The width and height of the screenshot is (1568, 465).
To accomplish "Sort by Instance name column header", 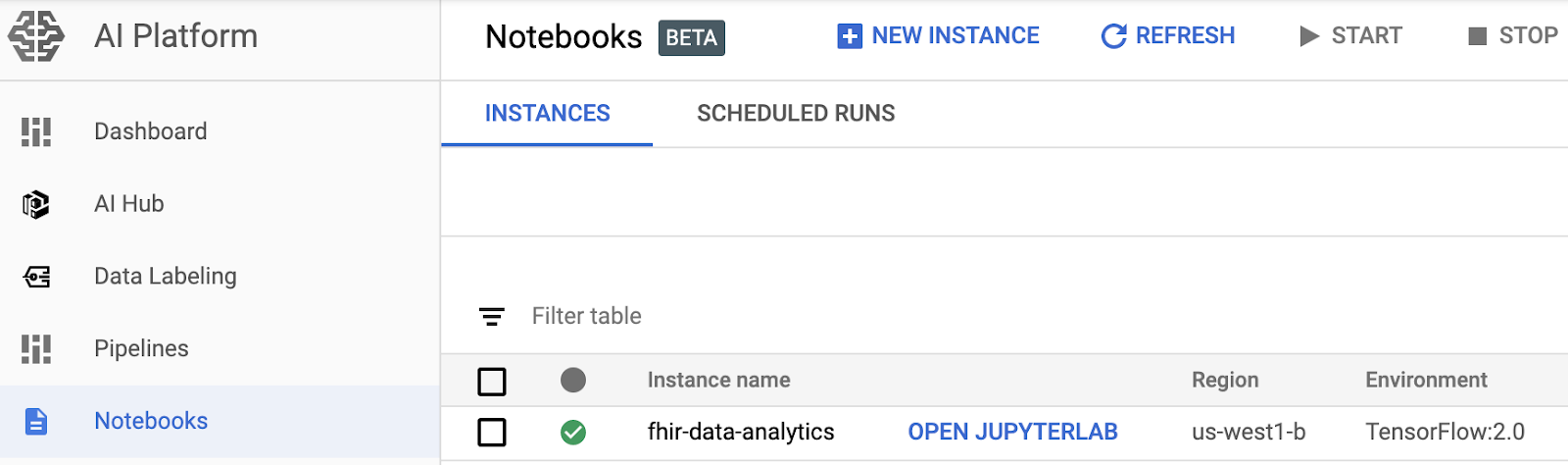I will 718,380.
